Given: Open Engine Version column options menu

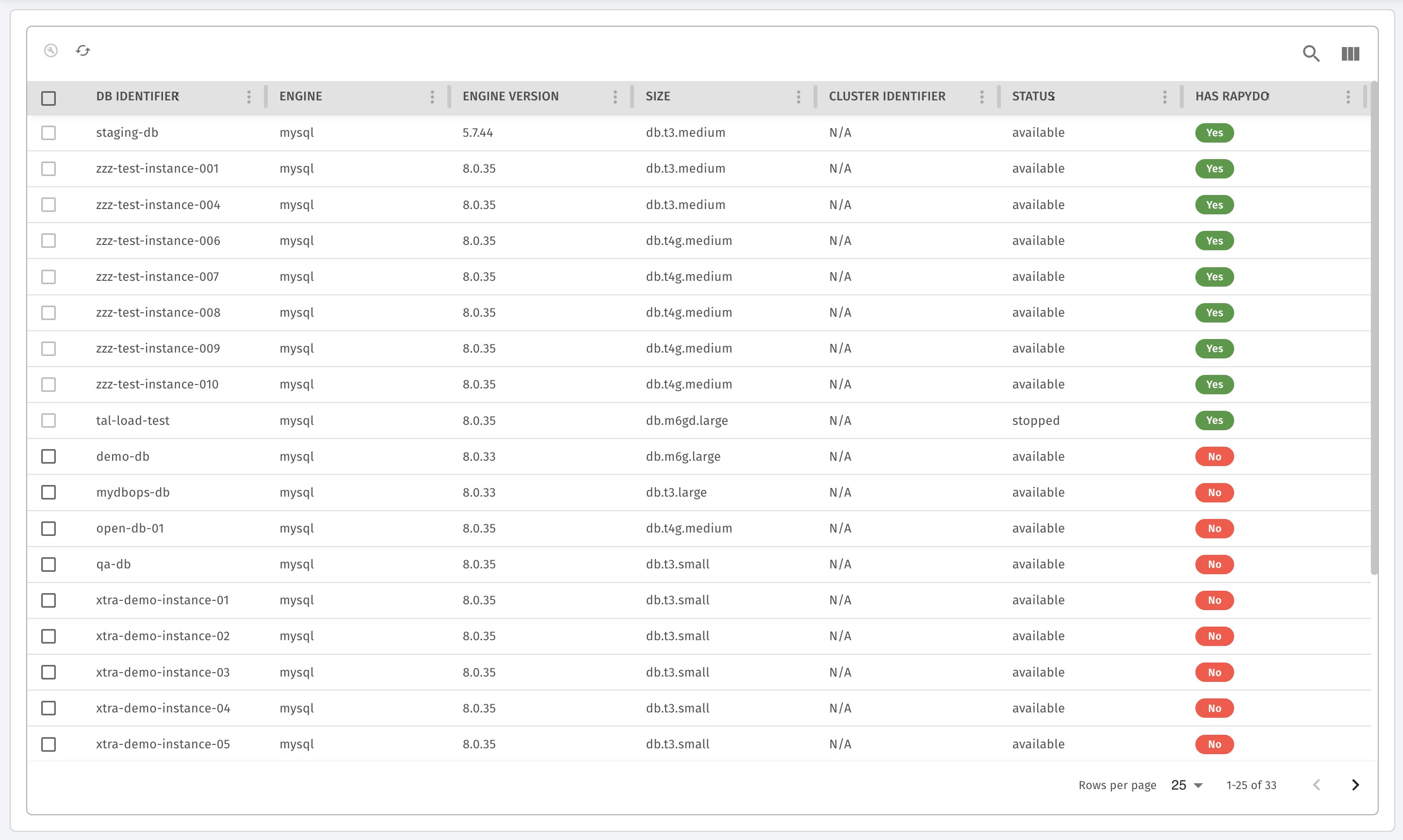Looking at the screenshot, I should coord(615,97).
